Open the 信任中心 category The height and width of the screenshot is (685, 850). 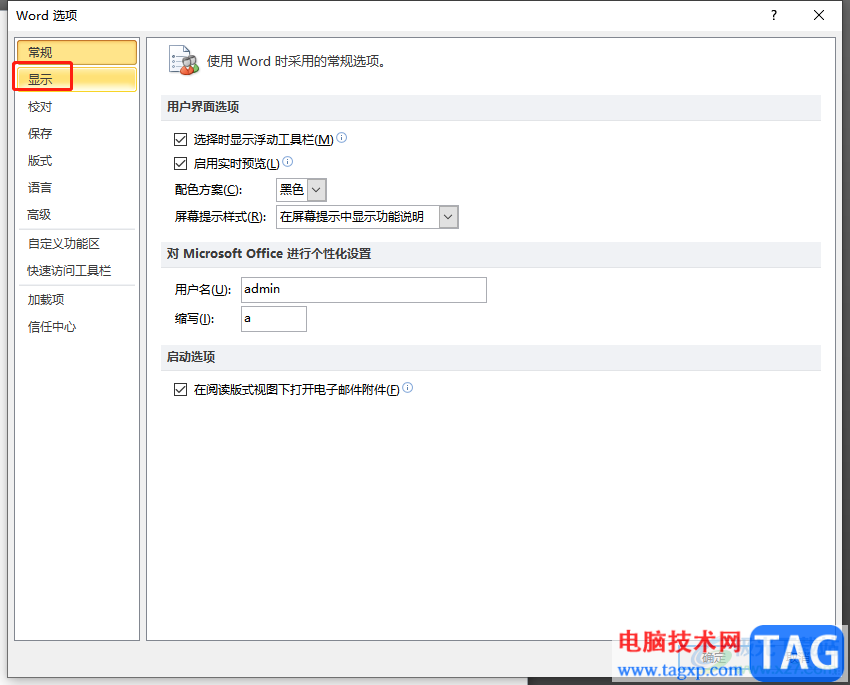point(52,326)
